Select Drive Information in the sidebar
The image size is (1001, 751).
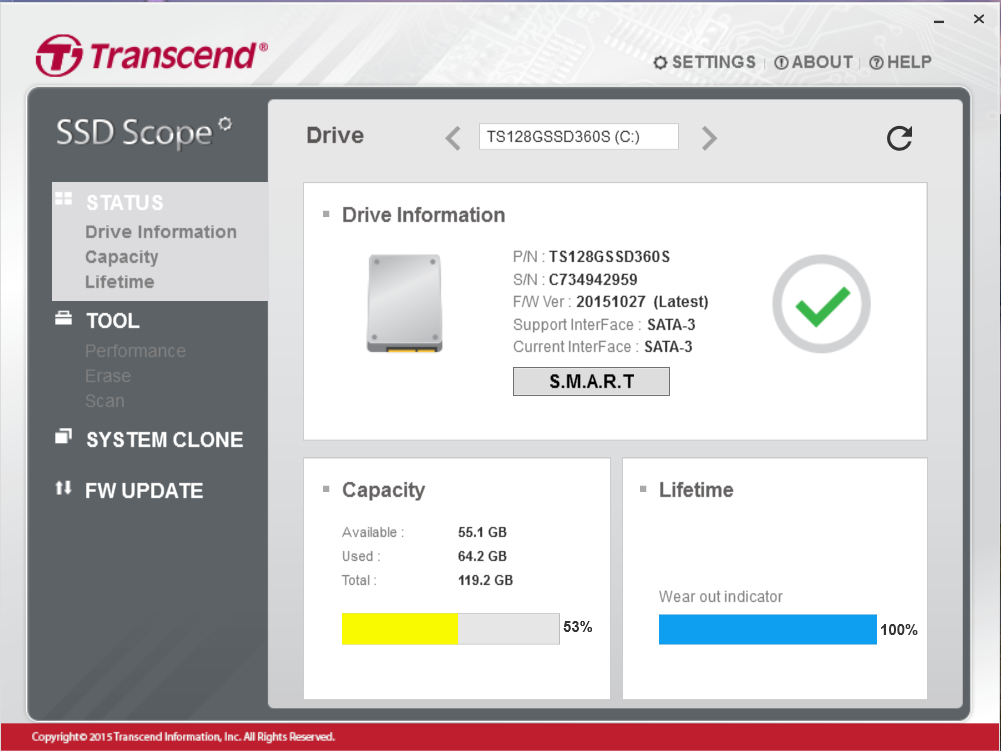pos(160,231)
